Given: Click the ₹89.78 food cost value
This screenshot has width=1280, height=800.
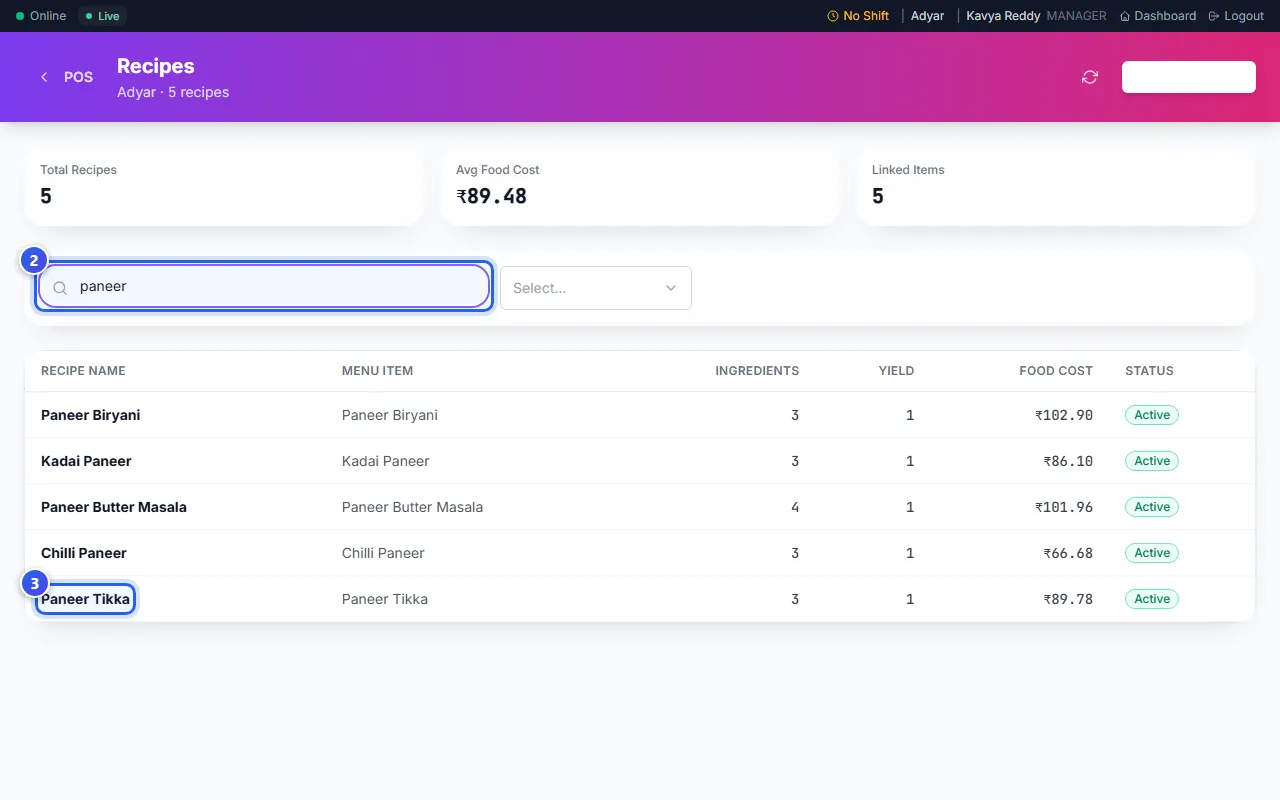Looking at the screenshot, I should click(1068, 599).
